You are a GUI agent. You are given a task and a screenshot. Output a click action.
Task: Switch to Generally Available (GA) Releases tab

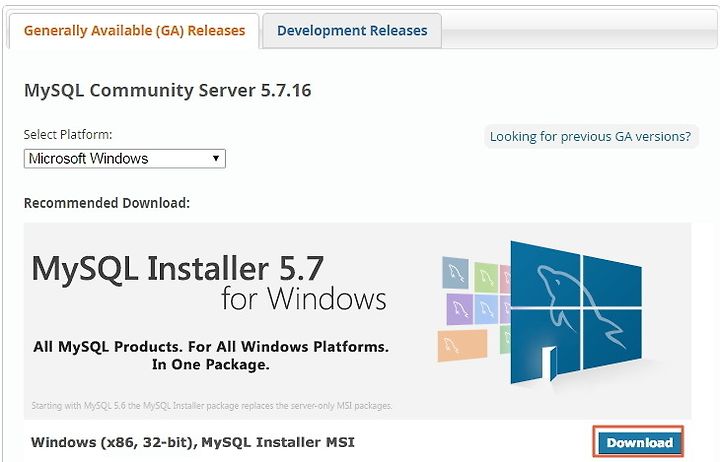(134, 31)
